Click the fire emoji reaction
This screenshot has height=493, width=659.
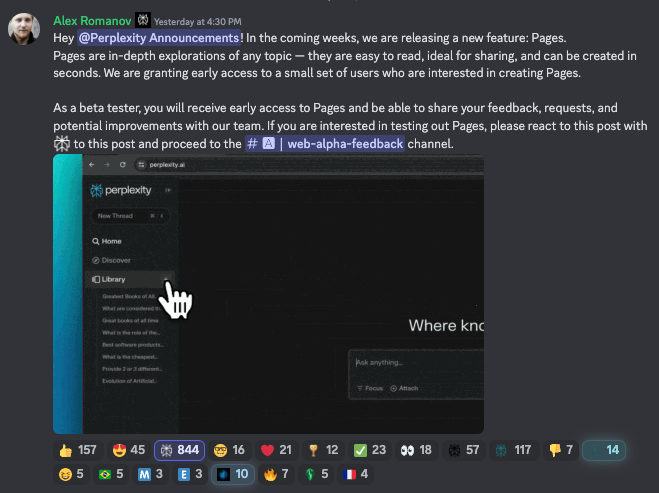click(x=279, y=474)
